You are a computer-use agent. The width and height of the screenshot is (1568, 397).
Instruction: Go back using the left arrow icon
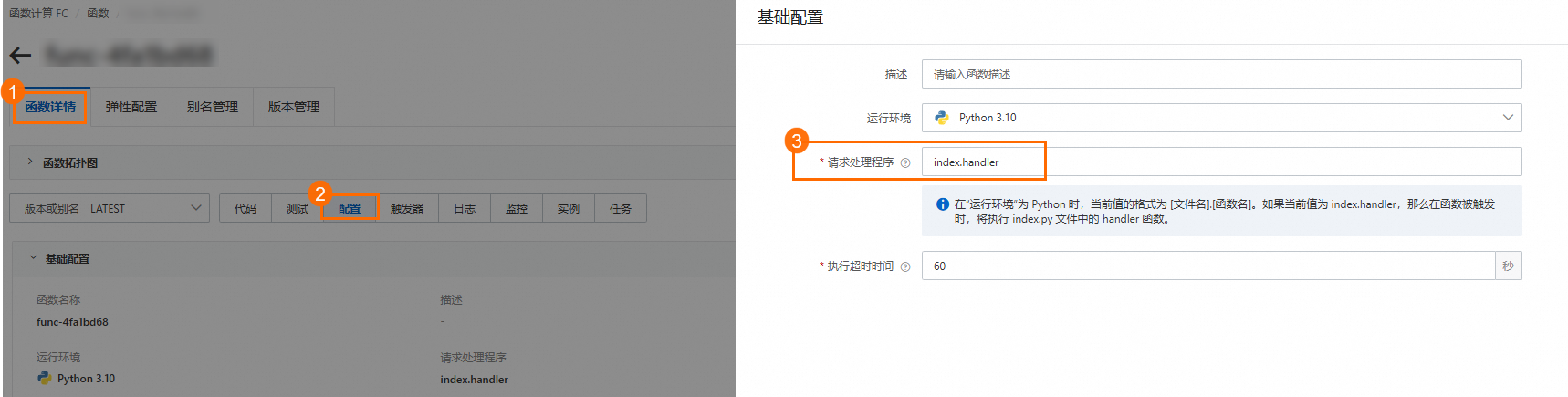20,56
